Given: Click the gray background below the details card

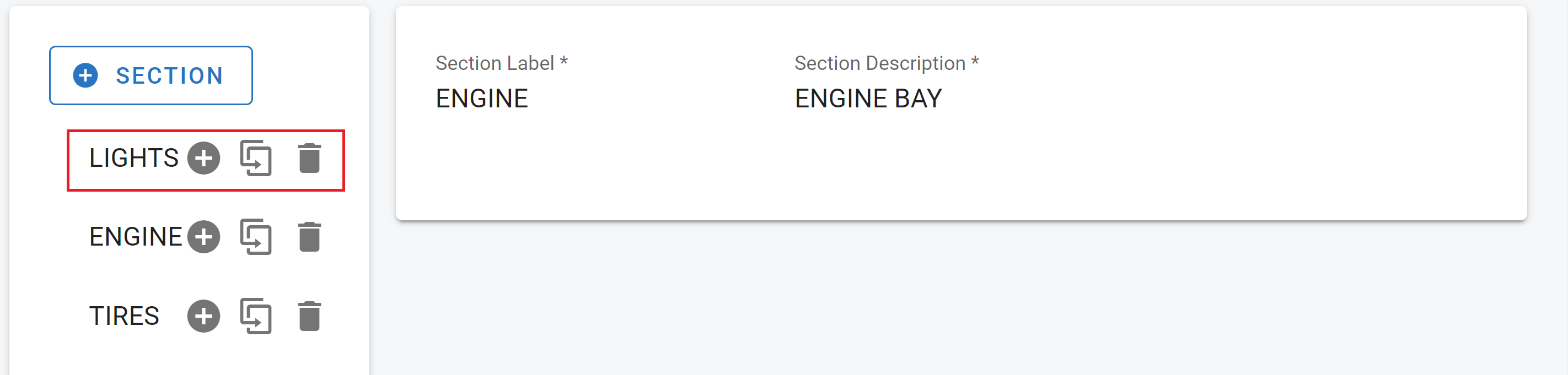Looking at the screenshot, I should click(913, 304).
